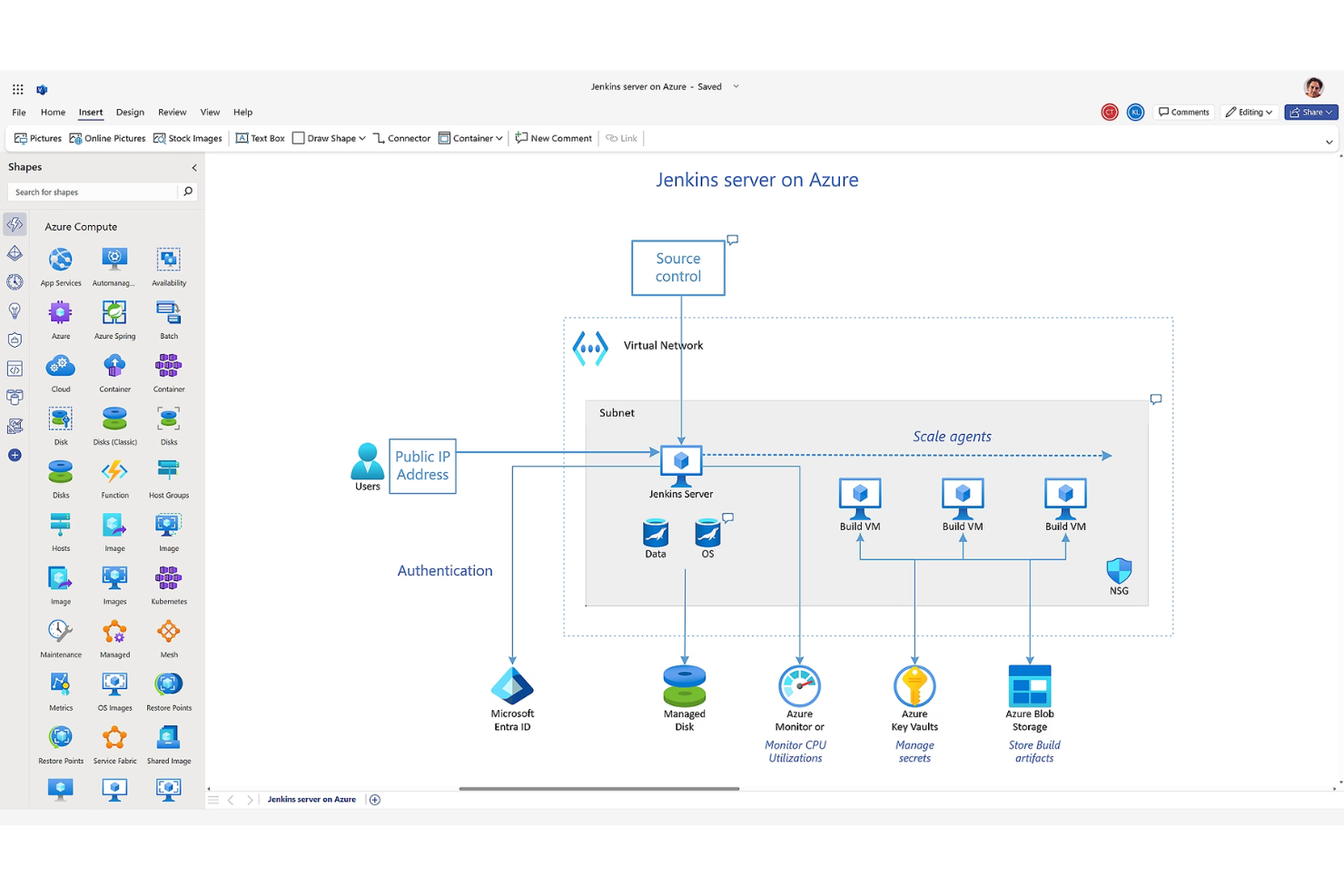Click the horizontal scrollbar thumb
Viewport: 1344px width, 896px height.
coord(598,789)
